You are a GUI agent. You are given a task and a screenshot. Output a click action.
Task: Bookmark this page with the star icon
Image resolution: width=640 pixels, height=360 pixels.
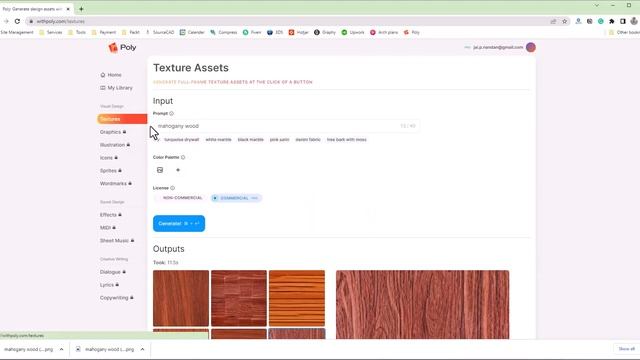tap(564, 21)
